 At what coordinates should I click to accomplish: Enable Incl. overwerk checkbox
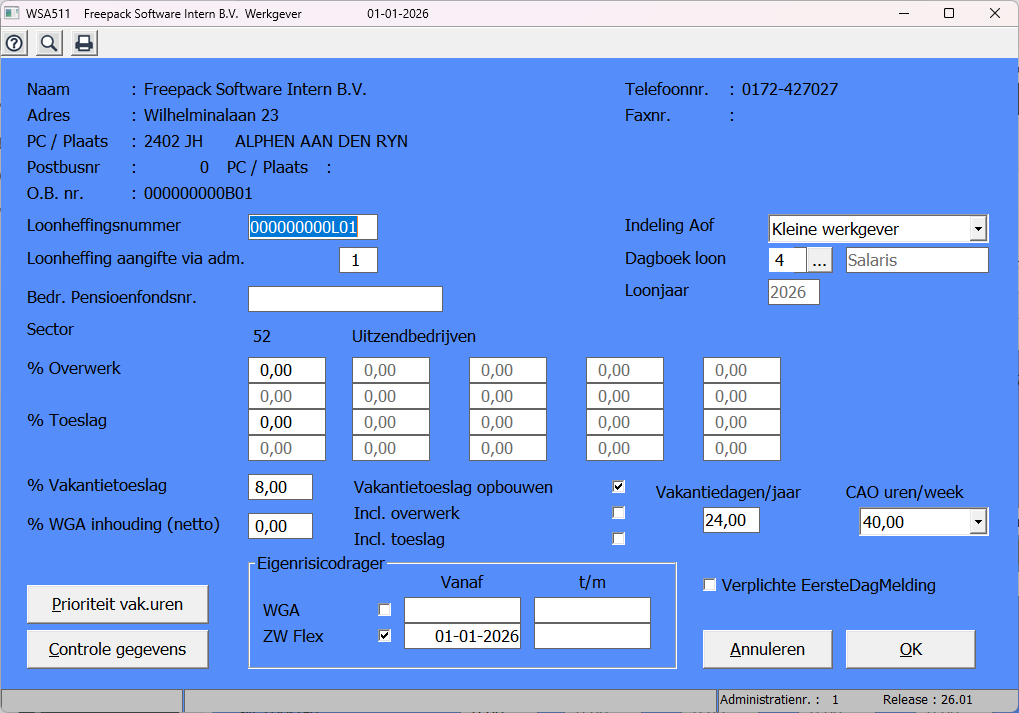pos(619,513)
